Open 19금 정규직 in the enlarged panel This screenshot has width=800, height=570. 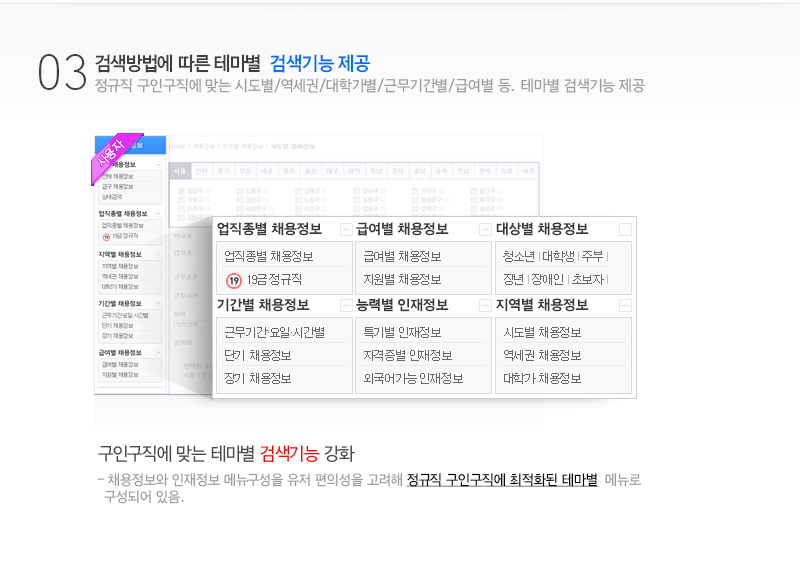coord(274,280)
